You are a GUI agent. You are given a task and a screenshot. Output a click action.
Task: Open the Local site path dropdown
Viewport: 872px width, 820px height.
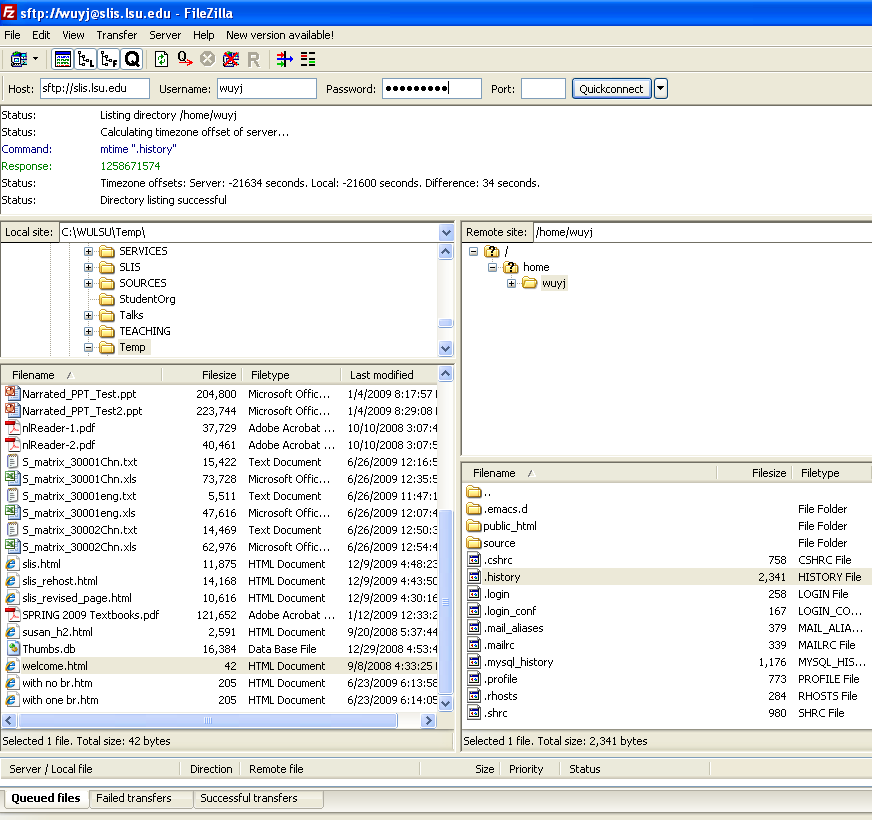coord(446,233)
